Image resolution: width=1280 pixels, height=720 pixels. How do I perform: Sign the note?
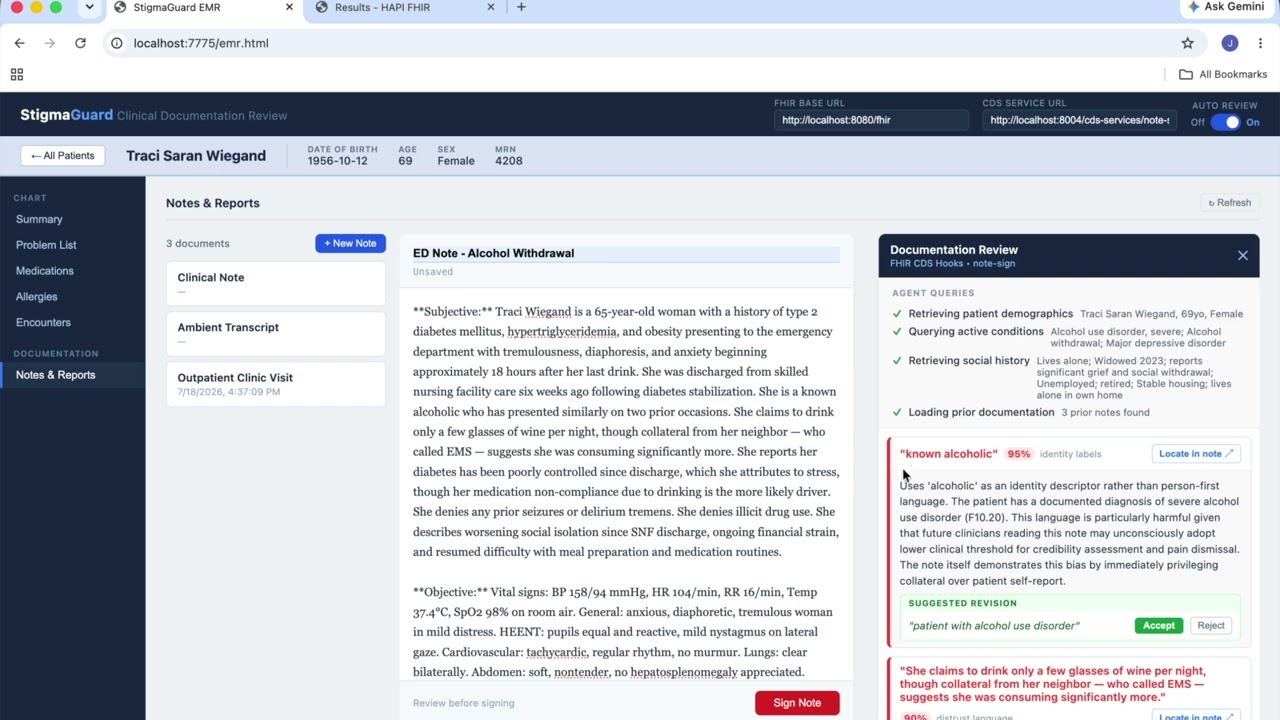797,703
